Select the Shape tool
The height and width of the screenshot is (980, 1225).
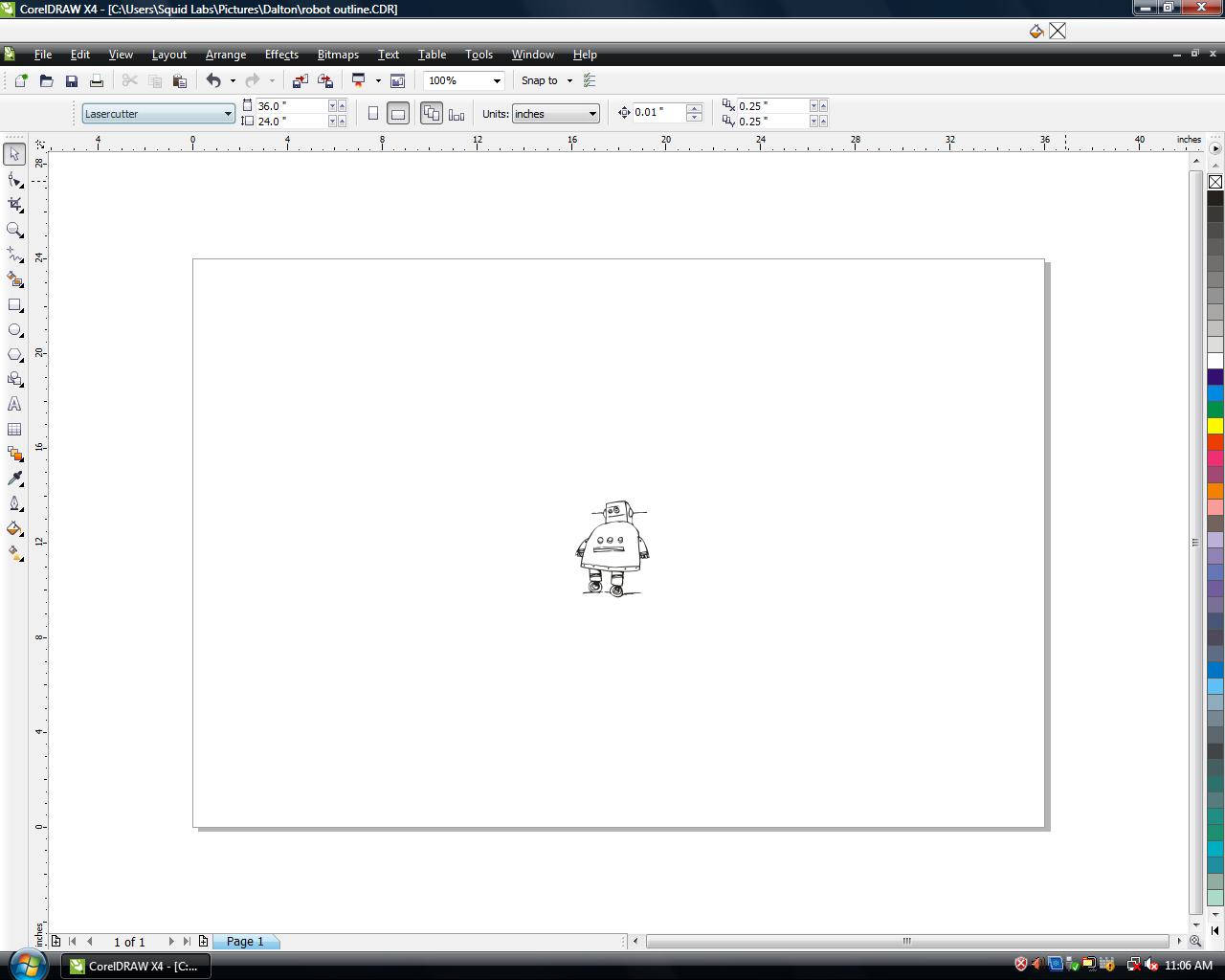tap(14, 180)
